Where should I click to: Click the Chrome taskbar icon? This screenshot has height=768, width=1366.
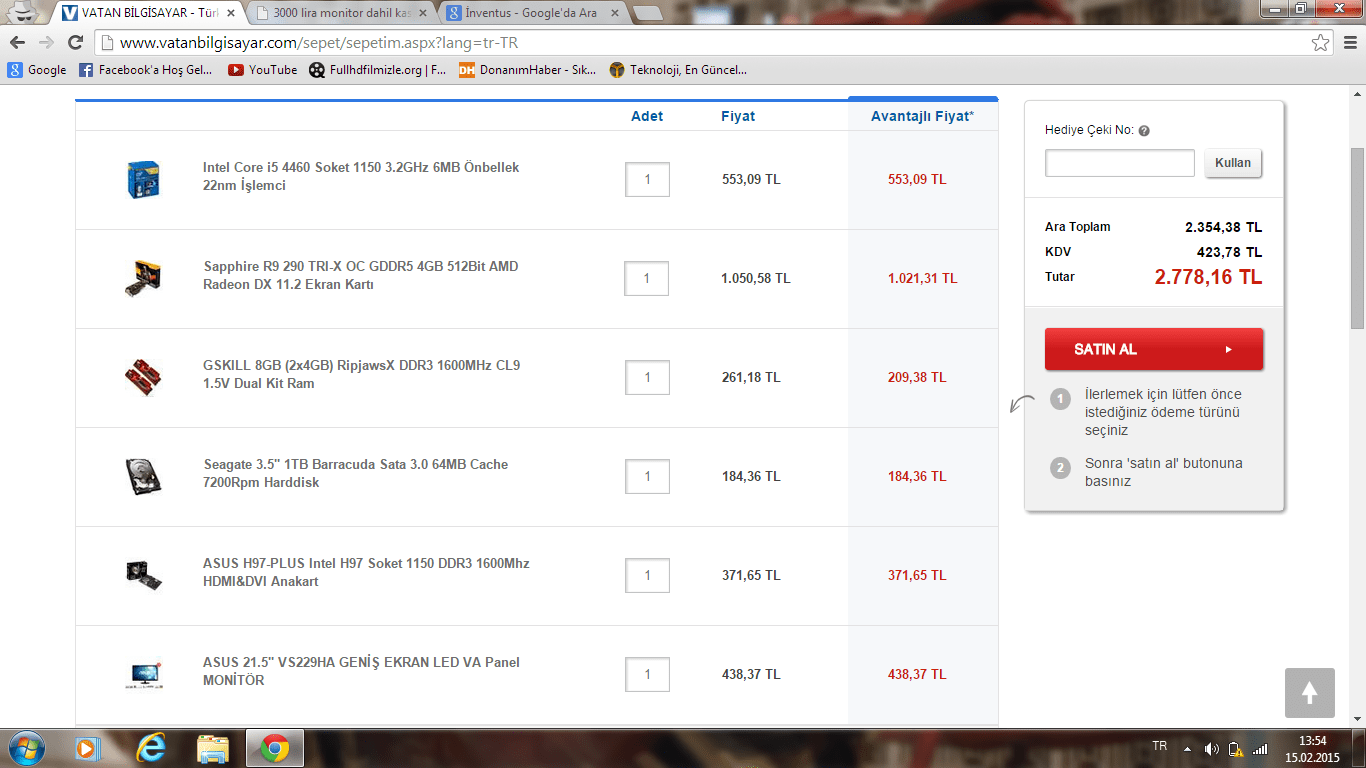(275, 748)
